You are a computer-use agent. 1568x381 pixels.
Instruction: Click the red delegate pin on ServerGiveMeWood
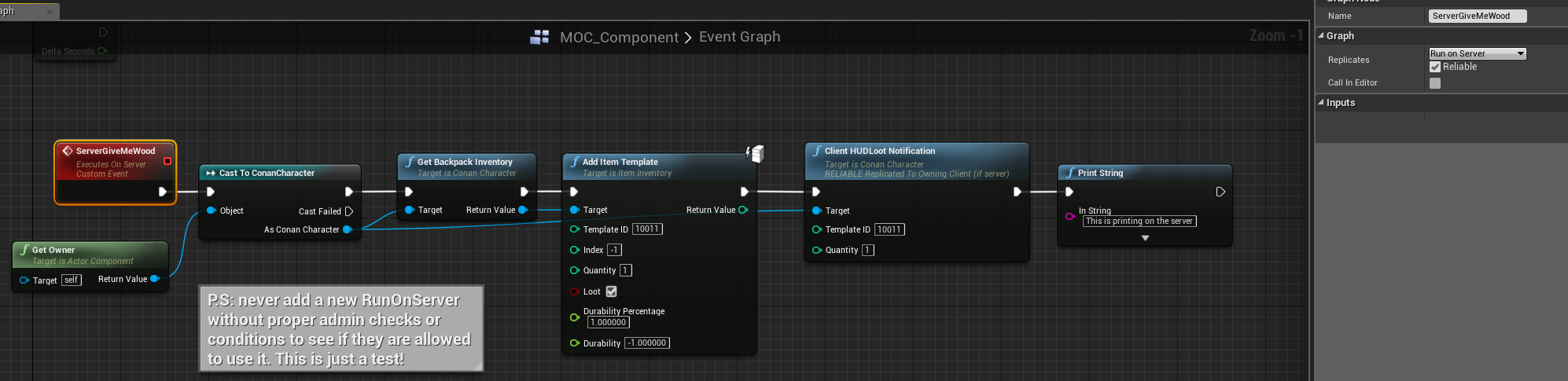coord(167,161)
